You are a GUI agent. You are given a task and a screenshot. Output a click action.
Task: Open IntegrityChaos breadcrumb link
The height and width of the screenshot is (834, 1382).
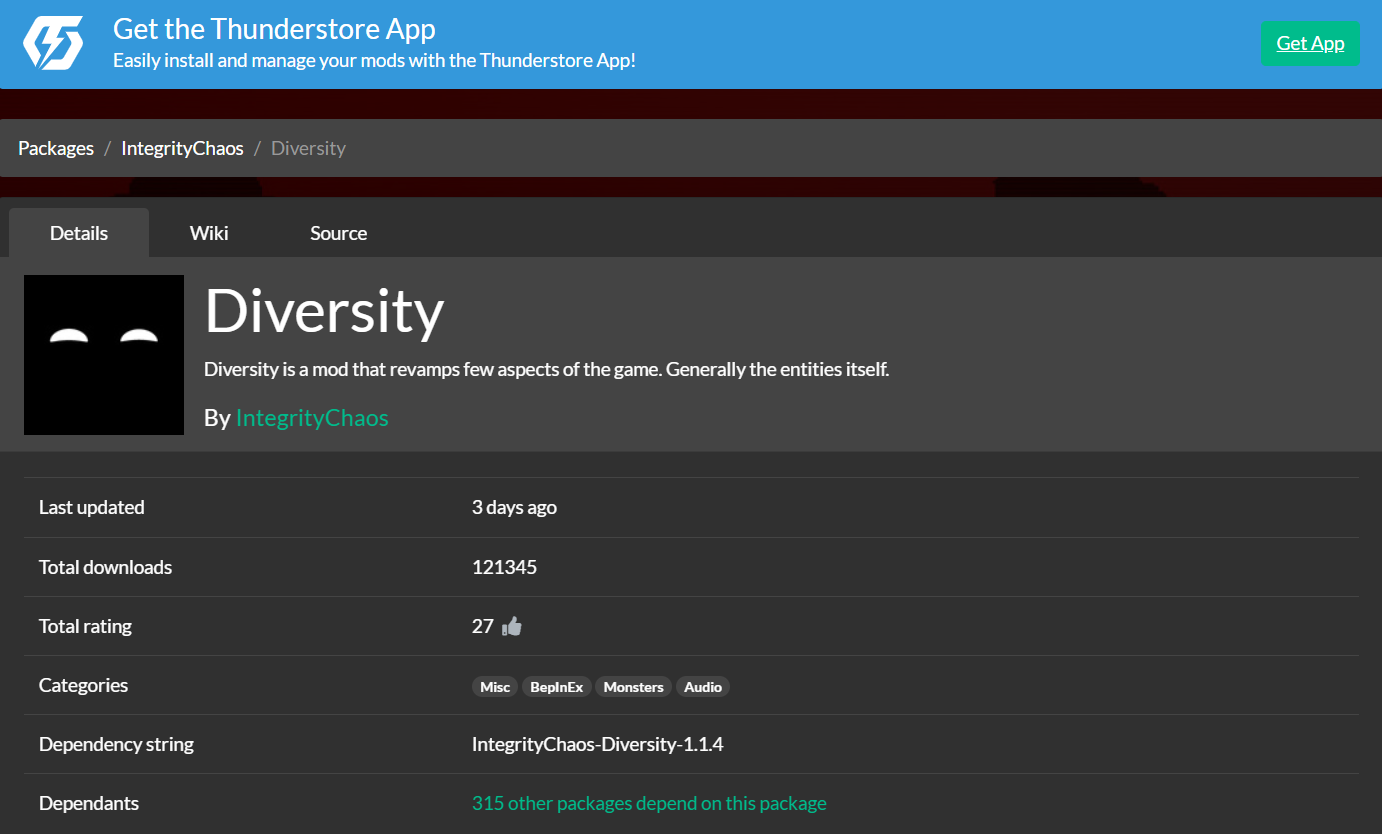coord(182,148)
